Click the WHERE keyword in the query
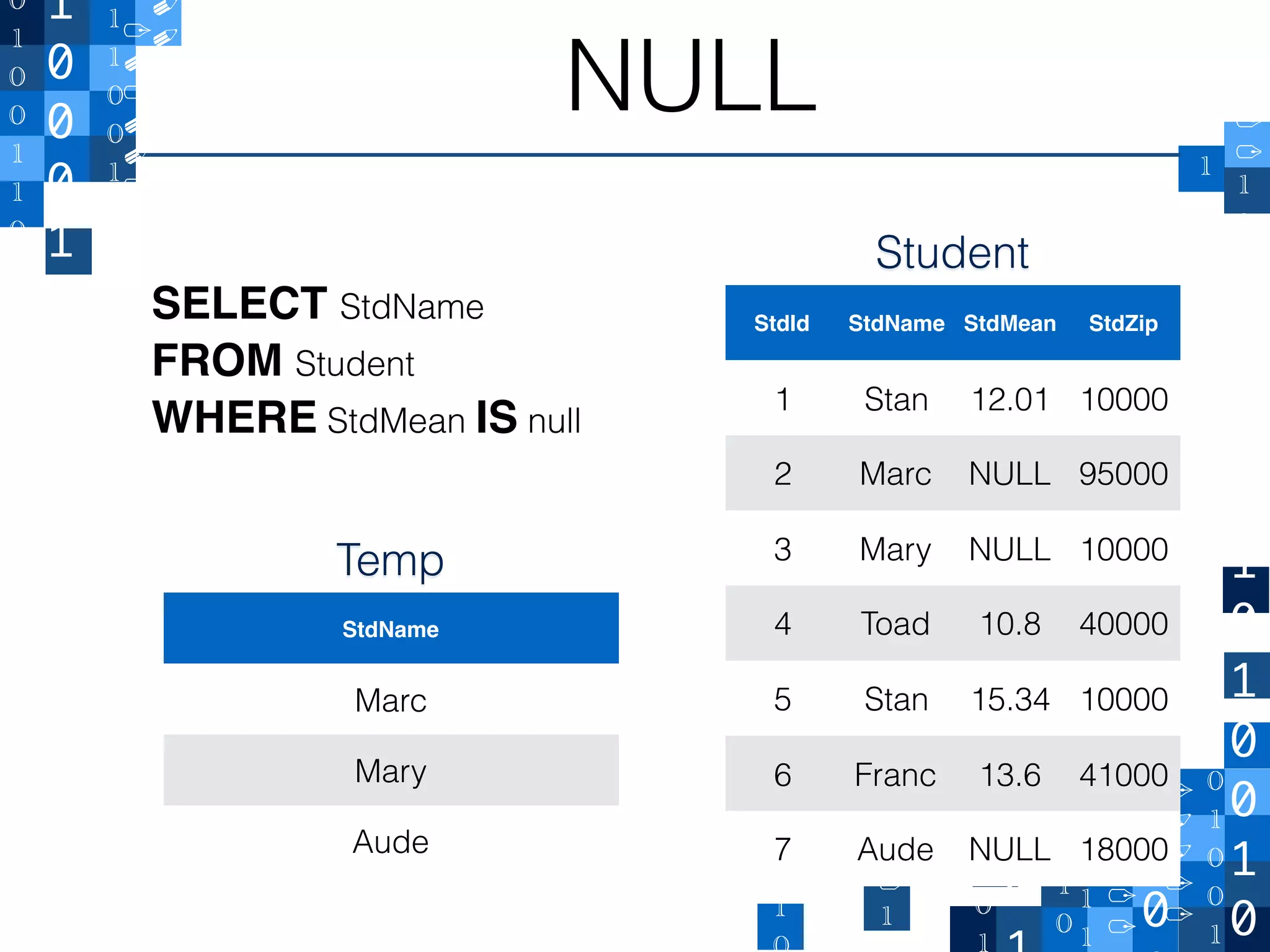This screenshot has height=952, width=1270. pyautogui.click(x=234, y=417)
